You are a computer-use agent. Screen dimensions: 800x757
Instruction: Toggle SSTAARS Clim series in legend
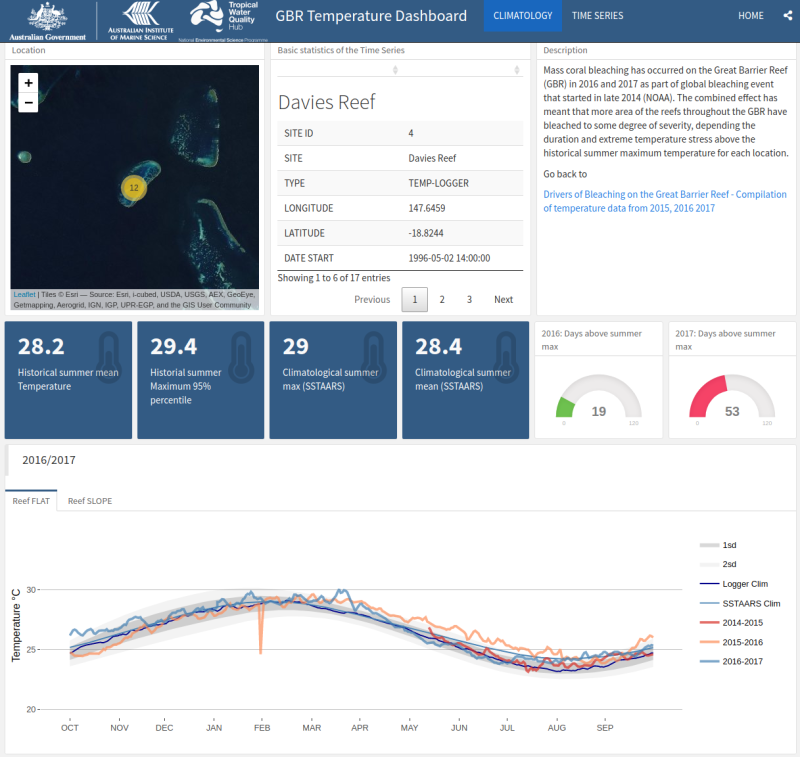[x=740, y=603]
